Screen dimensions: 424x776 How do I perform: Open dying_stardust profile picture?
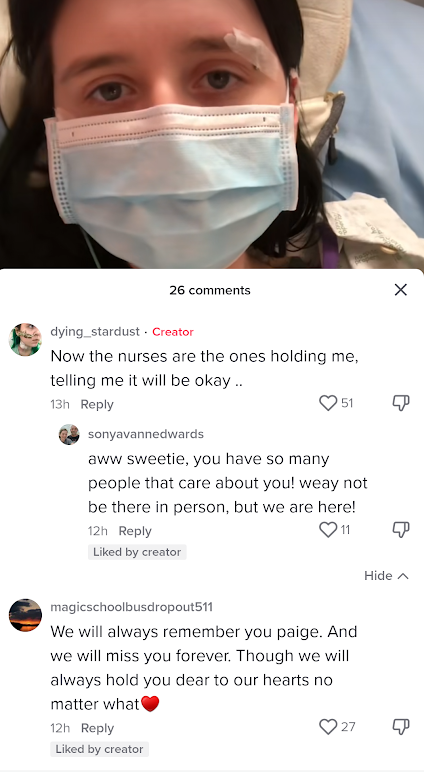25,340
